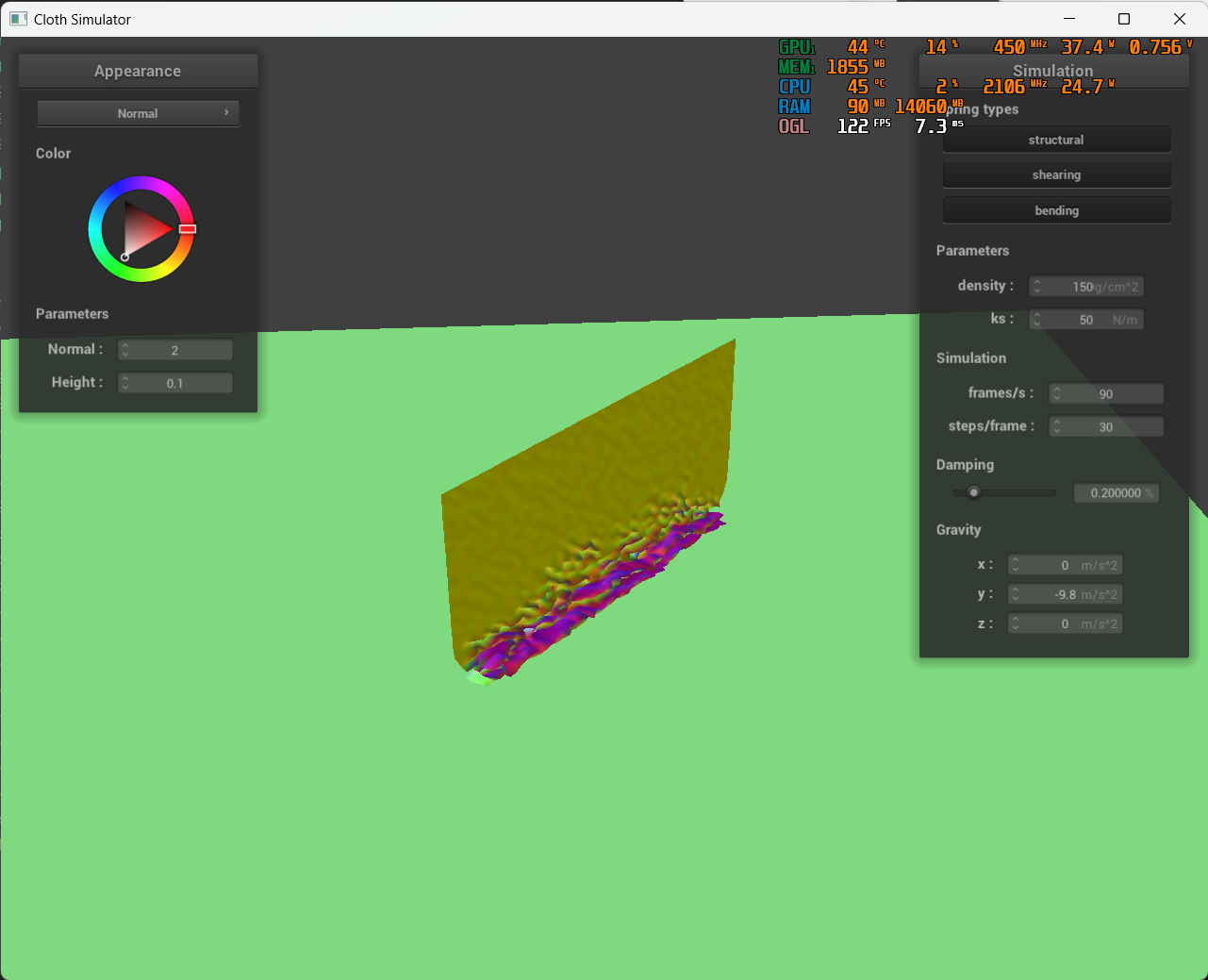Click the Cloth Simulator window icon
This screenshot has width=1208, height=980.
tap(18, 19)
